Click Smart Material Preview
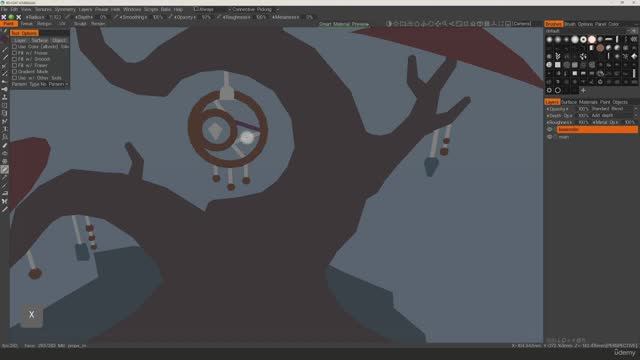Screen dimensions: 640x360 point(344,24)
